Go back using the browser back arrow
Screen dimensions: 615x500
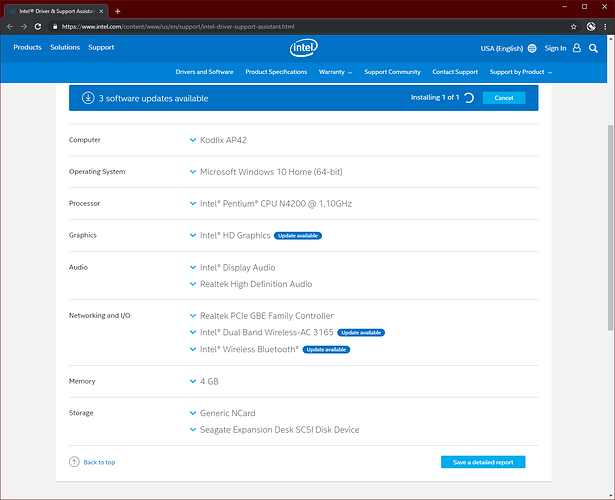(9, 26)
